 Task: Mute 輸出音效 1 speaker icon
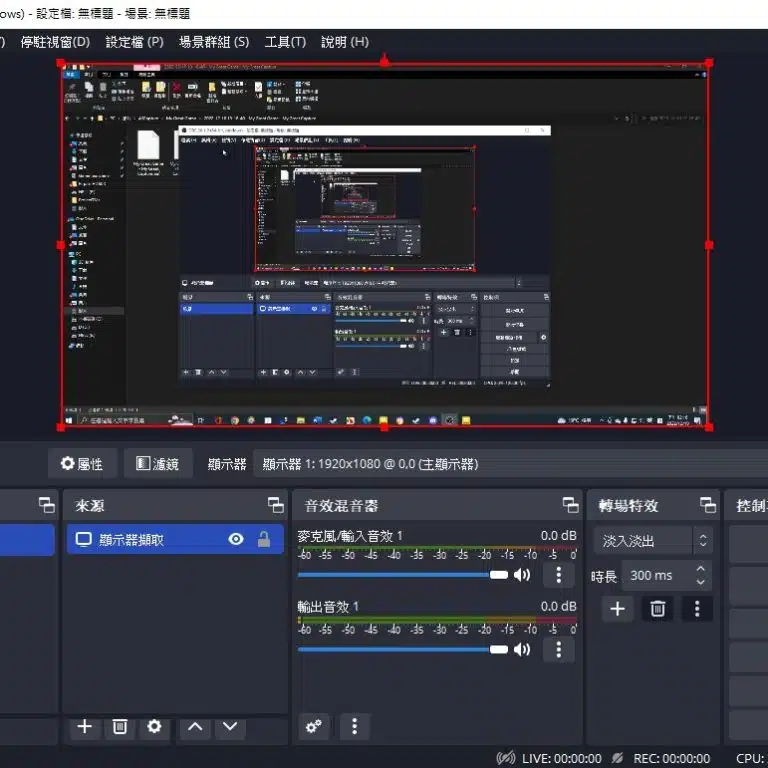pos(522,649)
